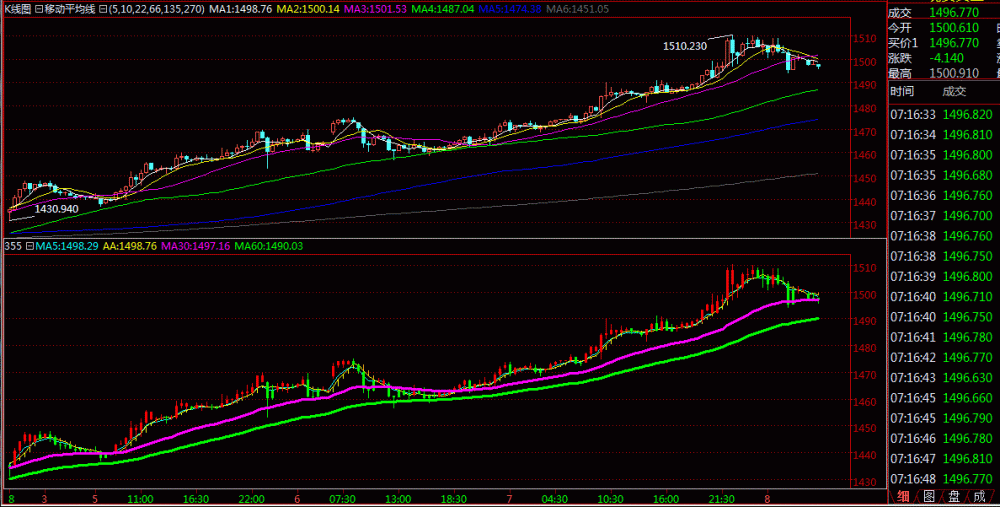This screenshot has width=1000, height=507.
Task: Click the 1510.230 high price annotation
Action: [684, 46]
